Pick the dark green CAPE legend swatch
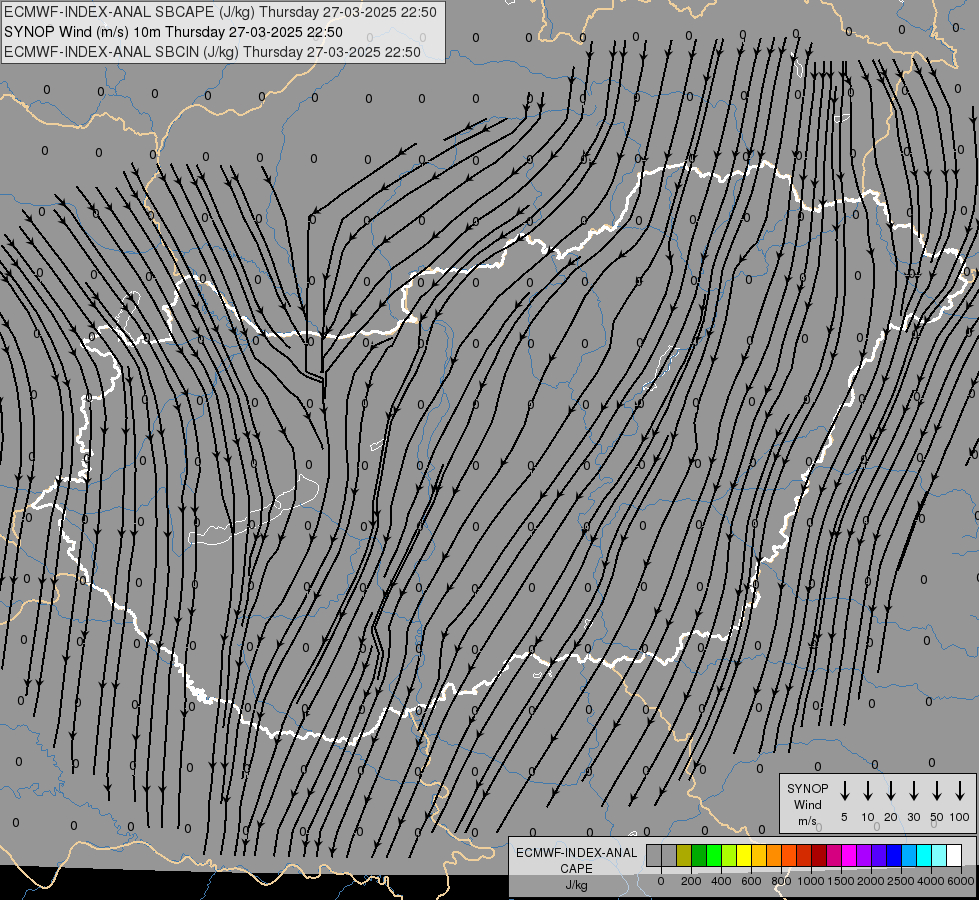Image resolution: width=979 pixels, height=900 pixels. point(699,856)
